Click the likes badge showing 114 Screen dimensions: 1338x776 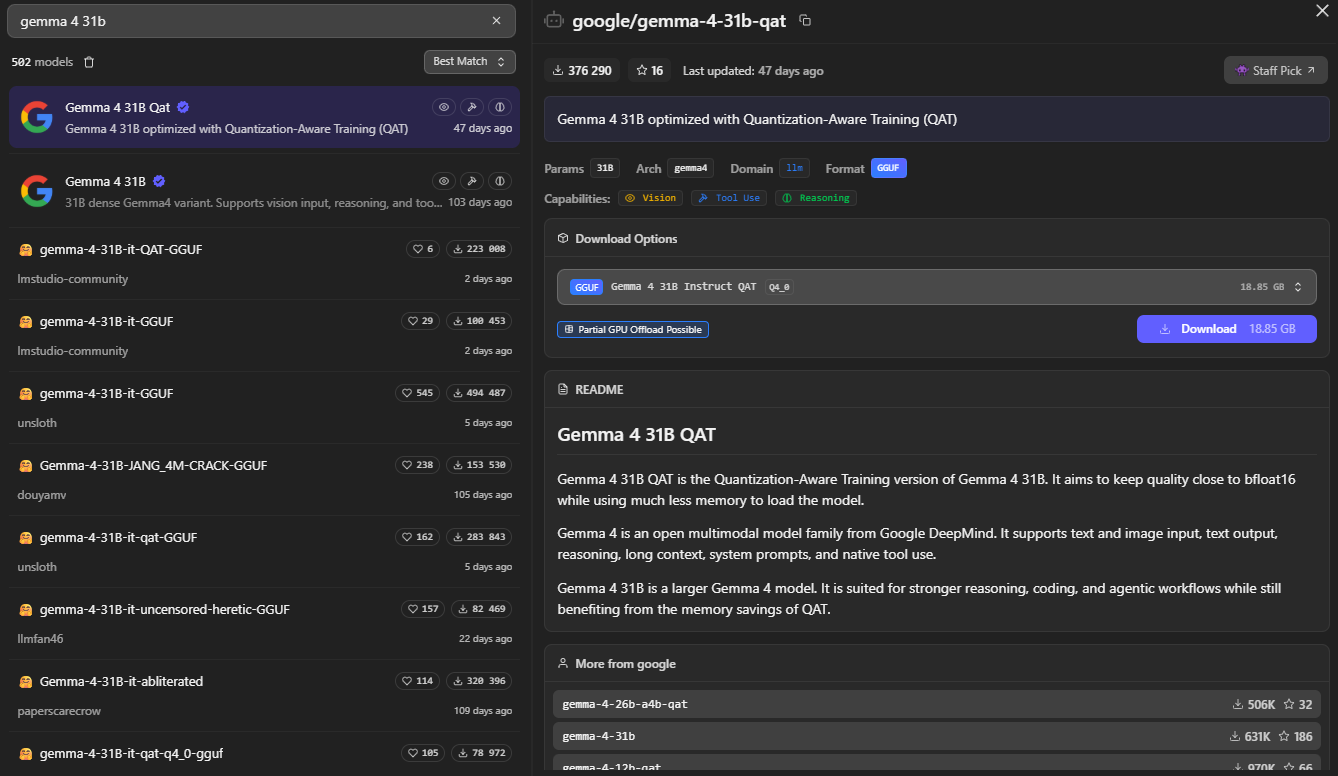(x=417, y=681)
